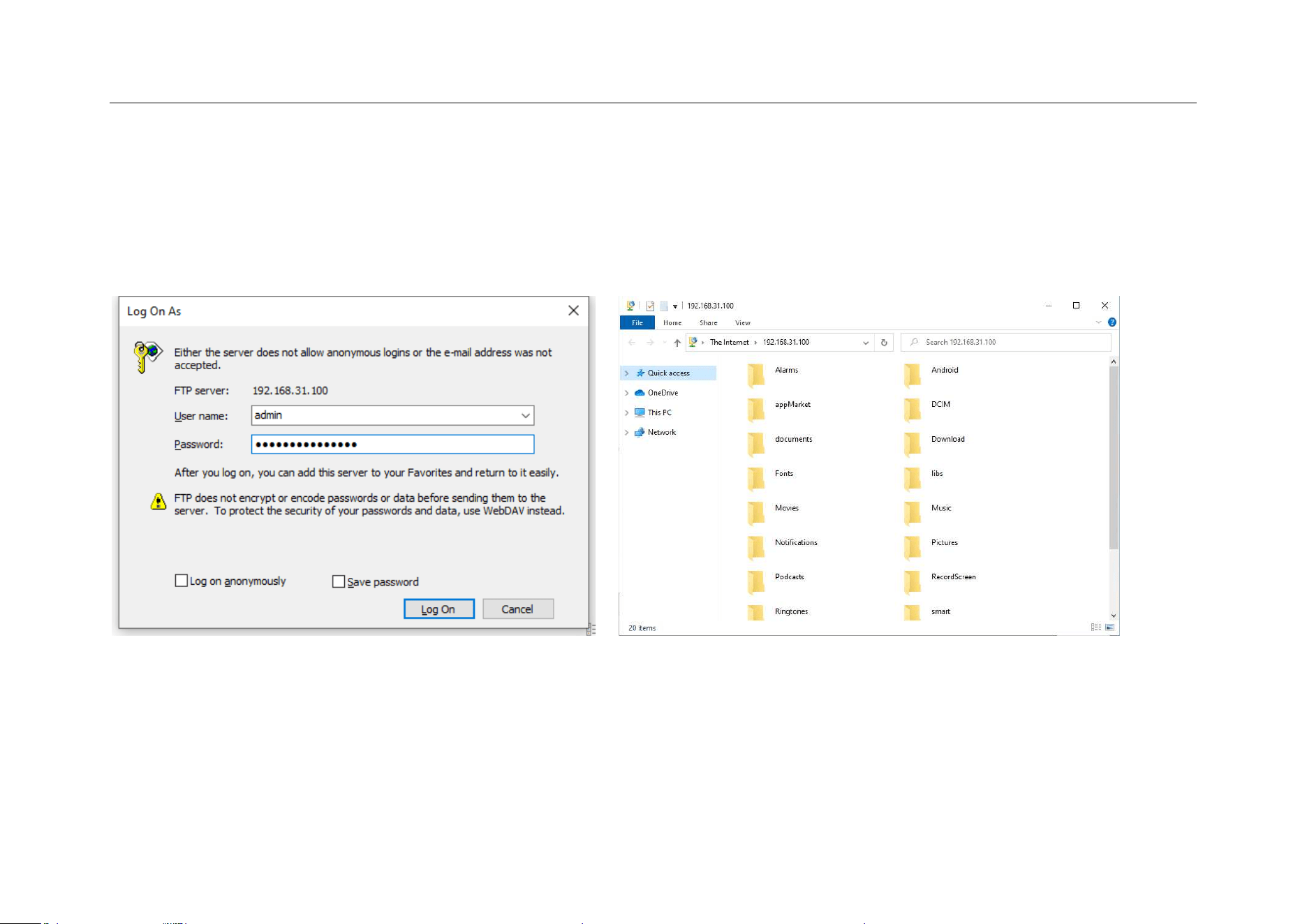Image resolution: width=1307 pixels, height=924 pixels.
Task: Open the Customize Quick Access Toolbar dropdown
Action: click(675, 306)
